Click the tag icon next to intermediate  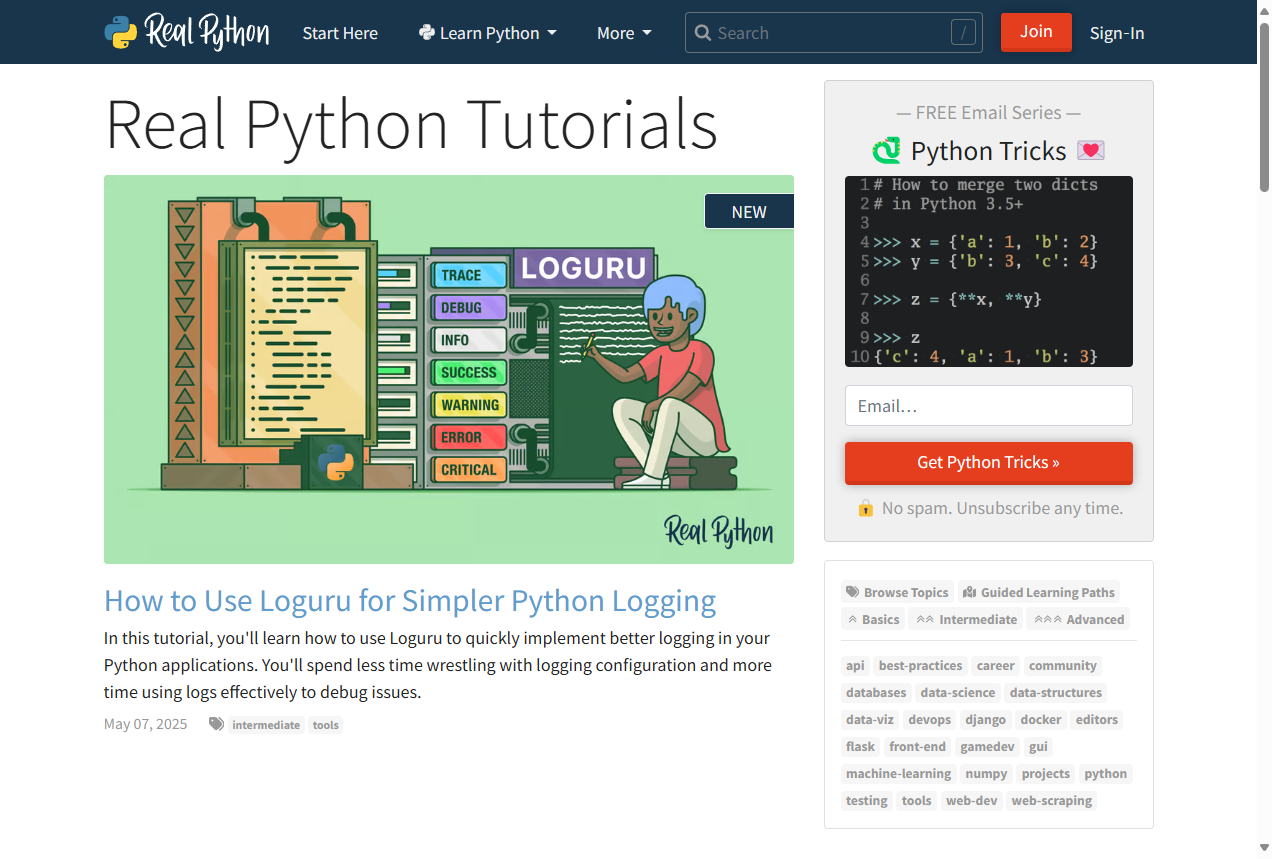click(216, 723)
